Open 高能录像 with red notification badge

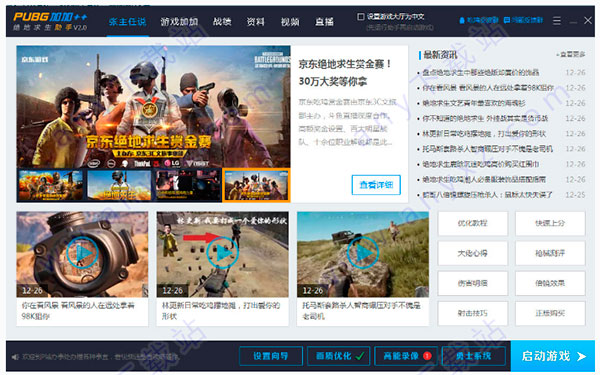coord(406,356)
